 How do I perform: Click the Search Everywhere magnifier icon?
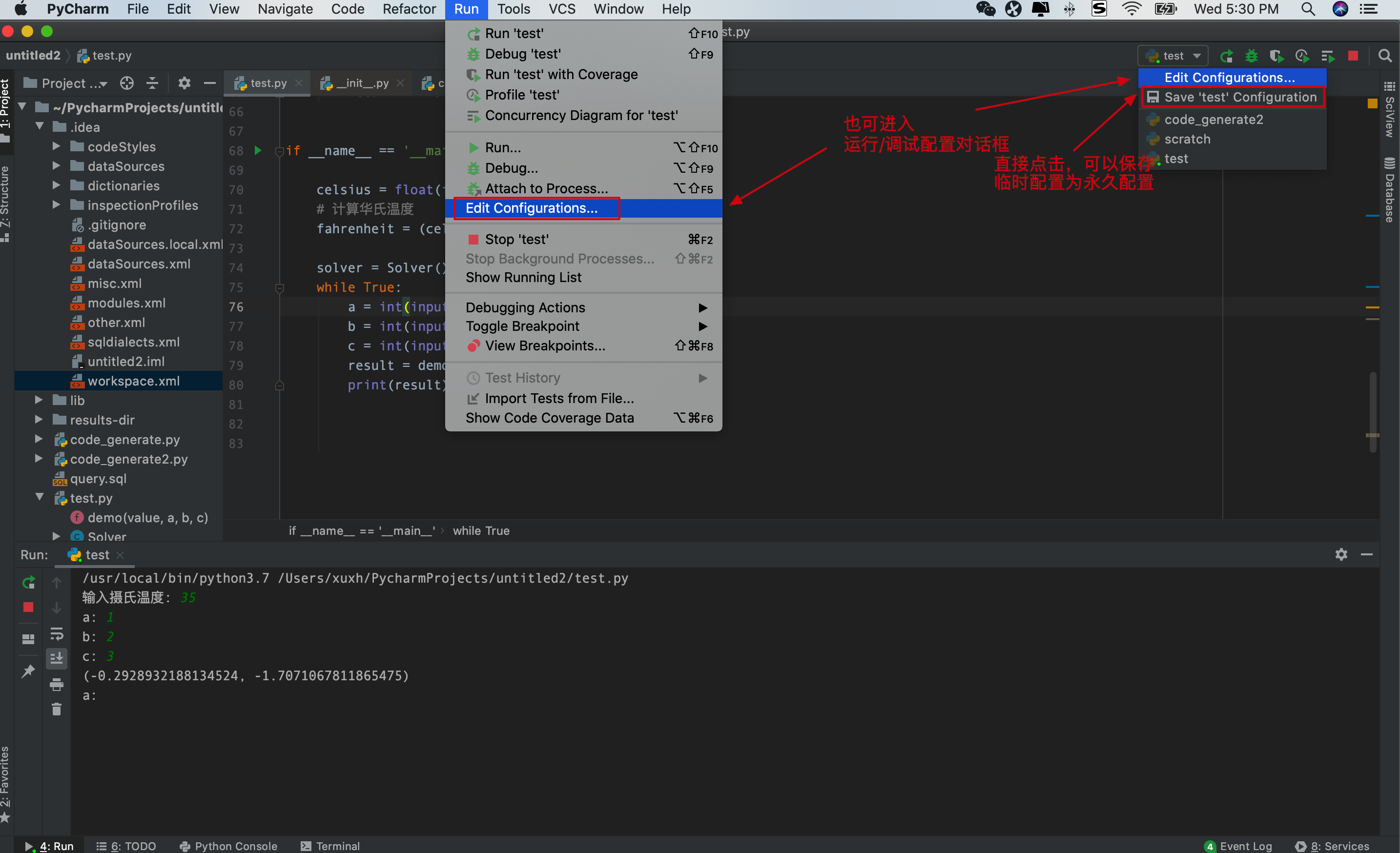(x=1385, y=56)
